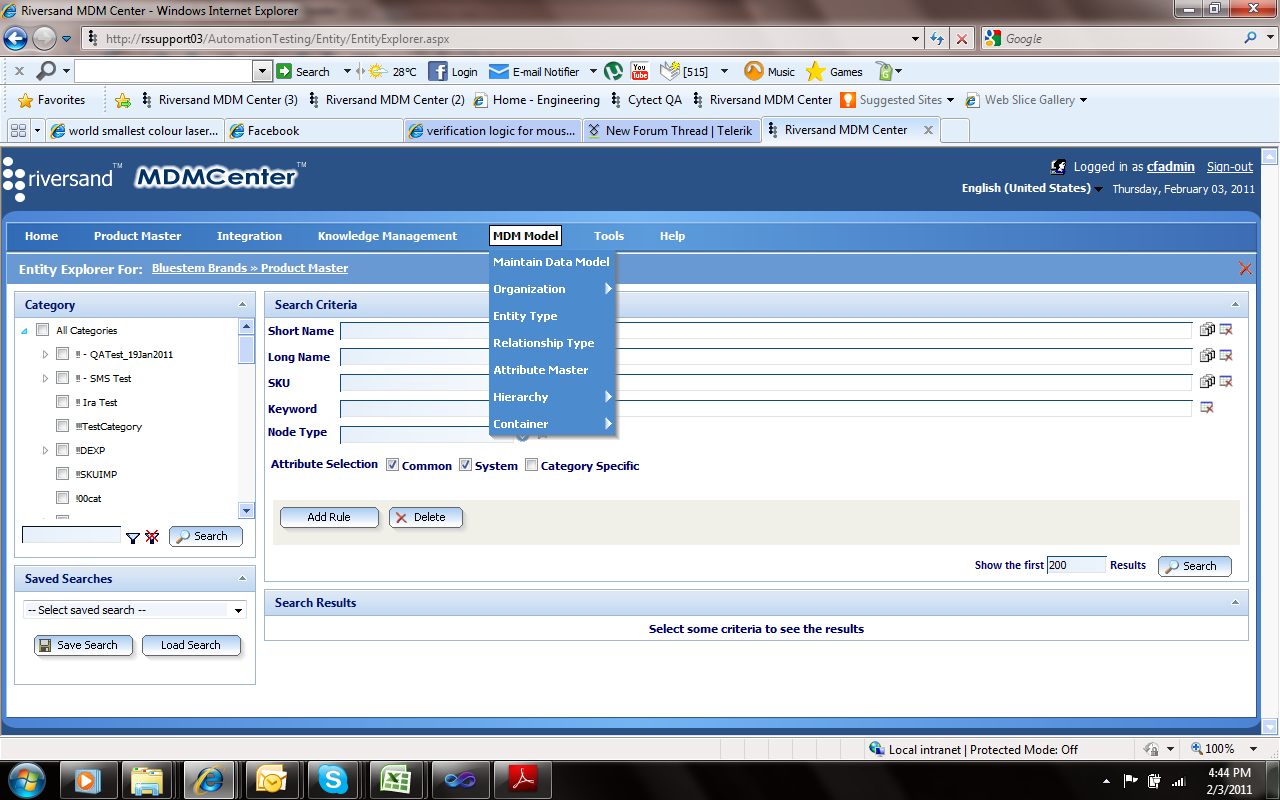Collapse the All Categories tree node
1280x800 pixels.
pyautogui.click(x=24, y=331)
